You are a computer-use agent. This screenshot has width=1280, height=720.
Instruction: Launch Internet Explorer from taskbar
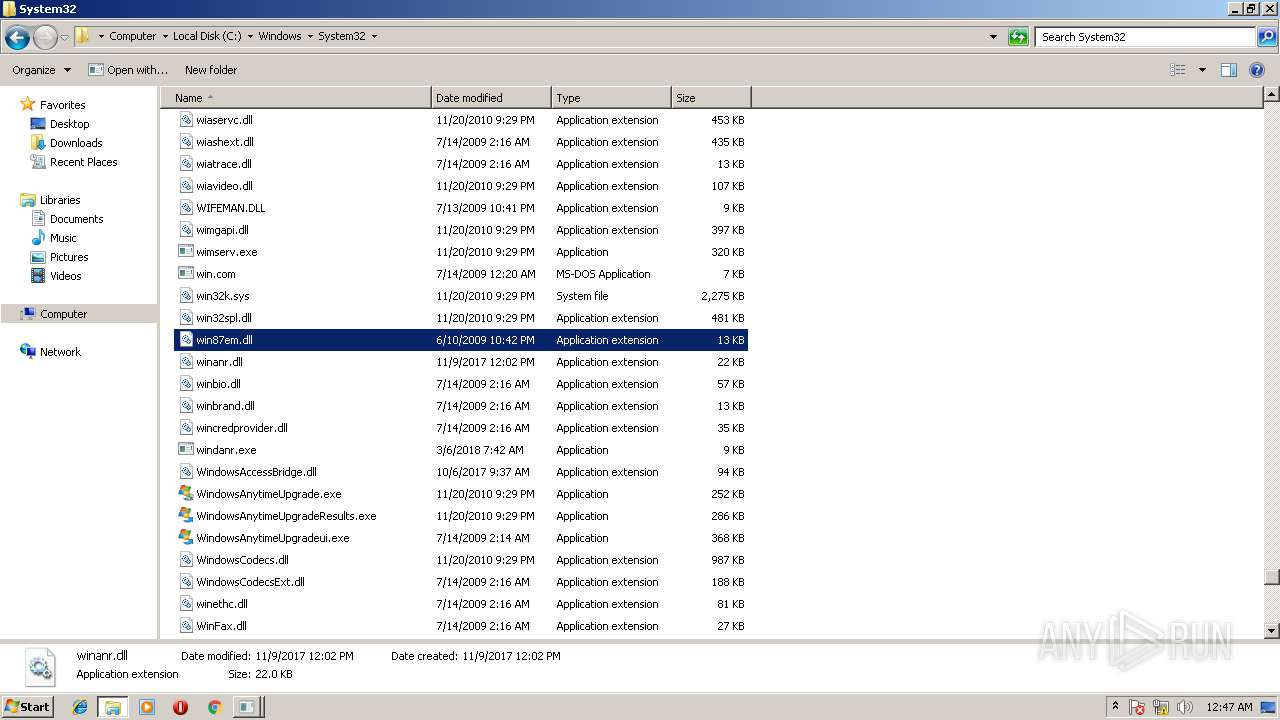[x=80, y=707]
